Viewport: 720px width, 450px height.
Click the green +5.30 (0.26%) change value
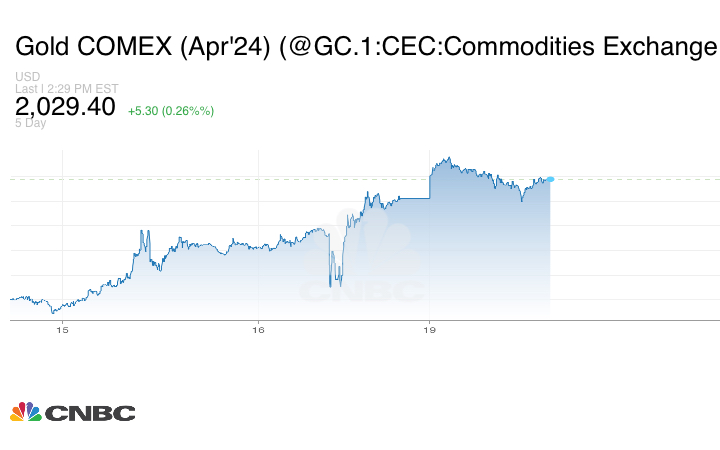click(171, 110)
